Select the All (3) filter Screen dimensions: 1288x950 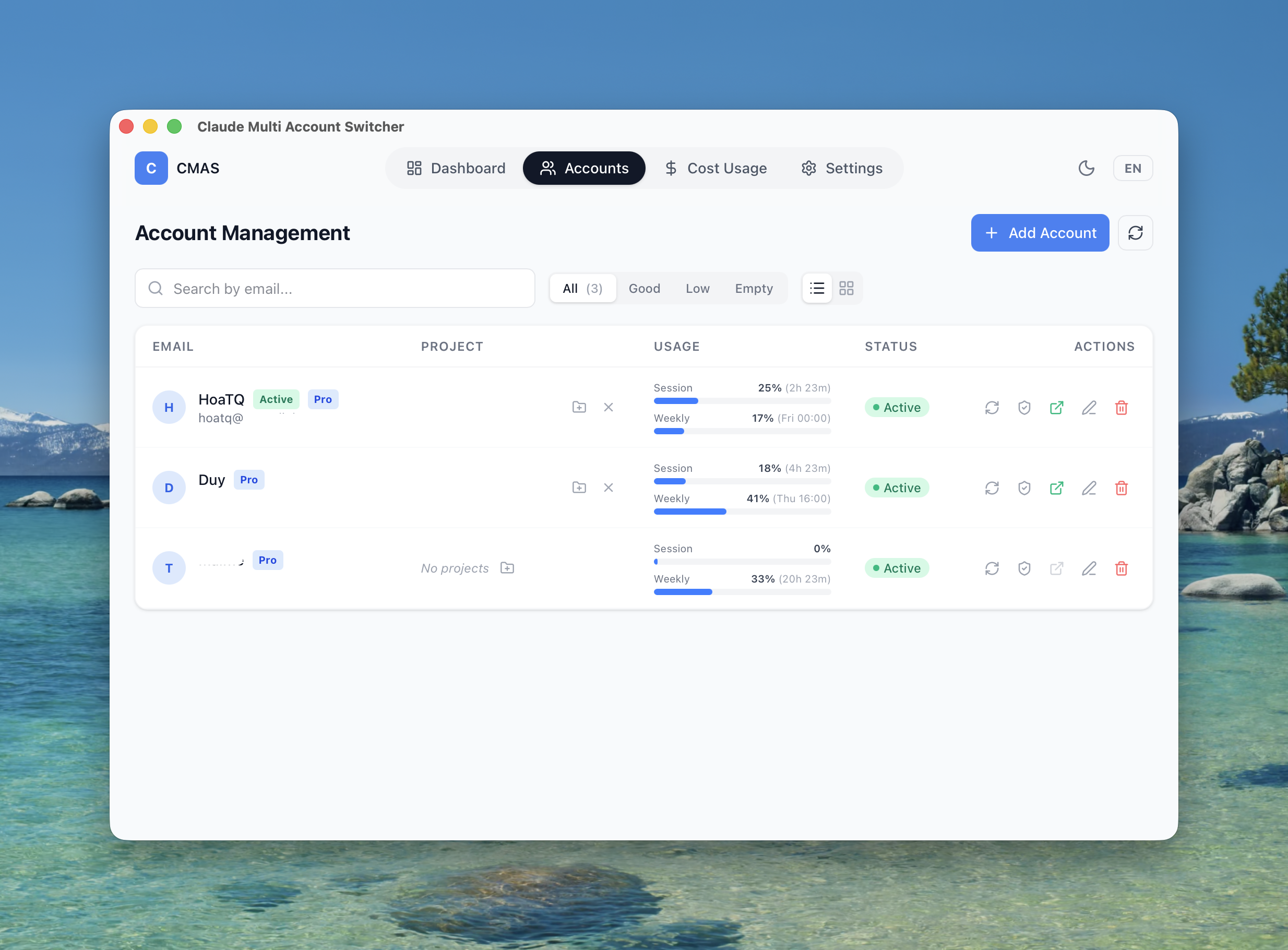coord(582,288)
